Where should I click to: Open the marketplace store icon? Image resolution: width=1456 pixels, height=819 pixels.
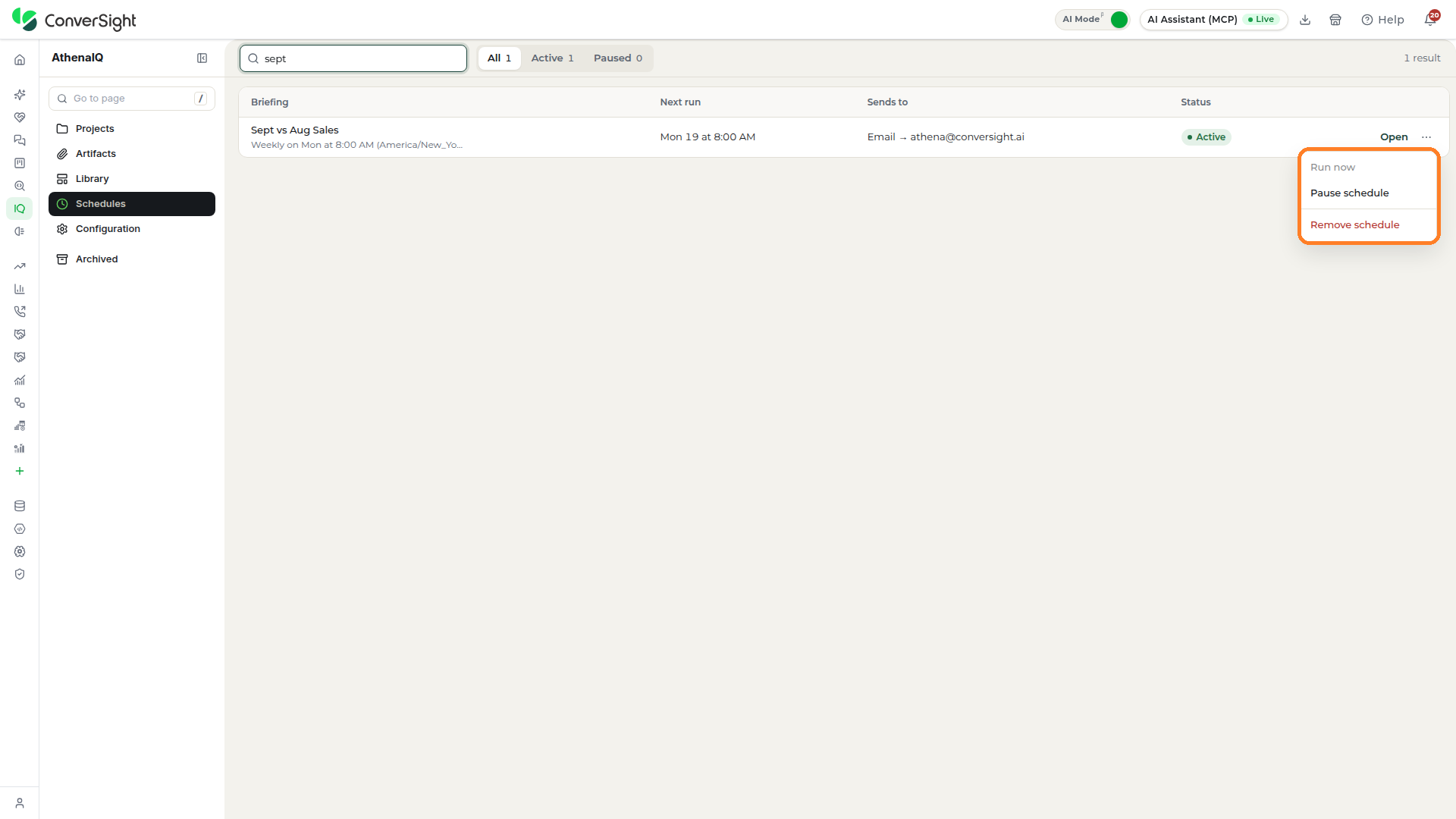tap(1335, 20)
